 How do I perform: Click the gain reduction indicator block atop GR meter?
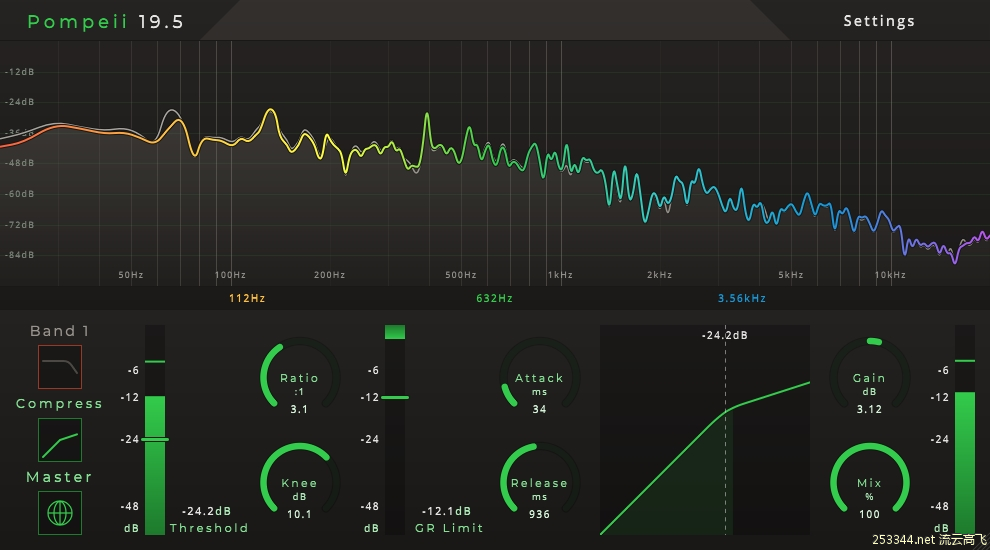point(395,332)
